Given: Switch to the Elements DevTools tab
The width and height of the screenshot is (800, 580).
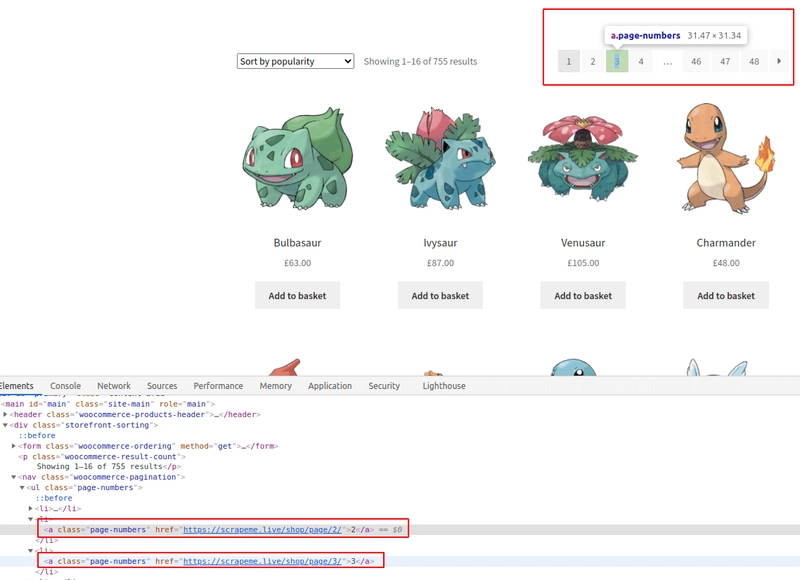Looking at the screenshot, I should coord(16,386).
